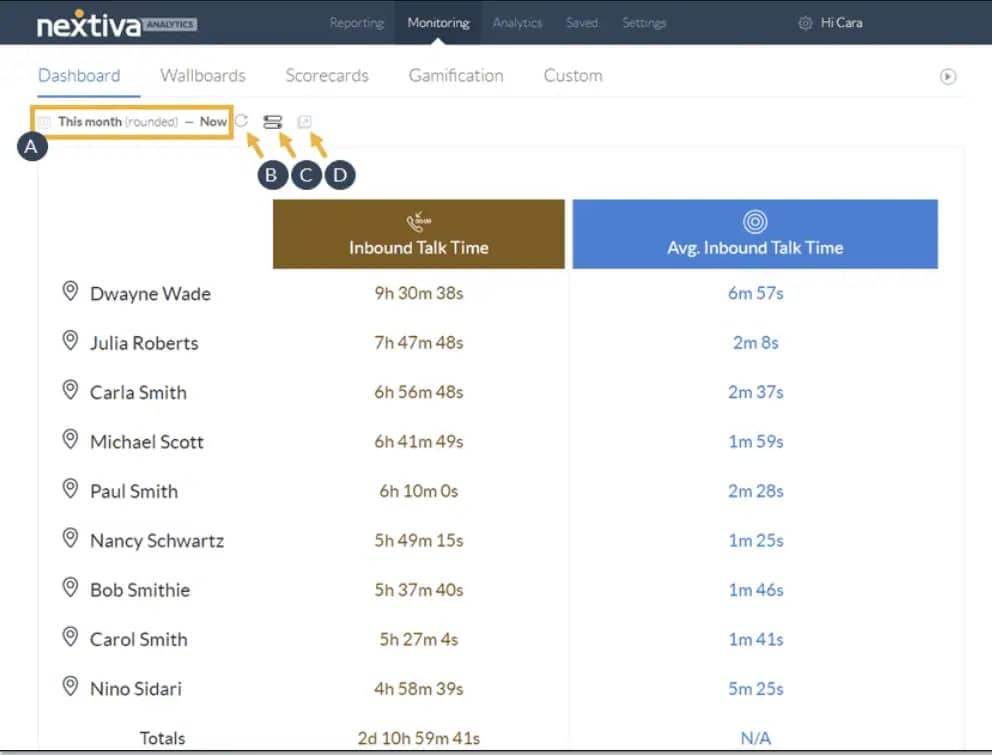Click the 2m 37s average value

tap(755, 392)
